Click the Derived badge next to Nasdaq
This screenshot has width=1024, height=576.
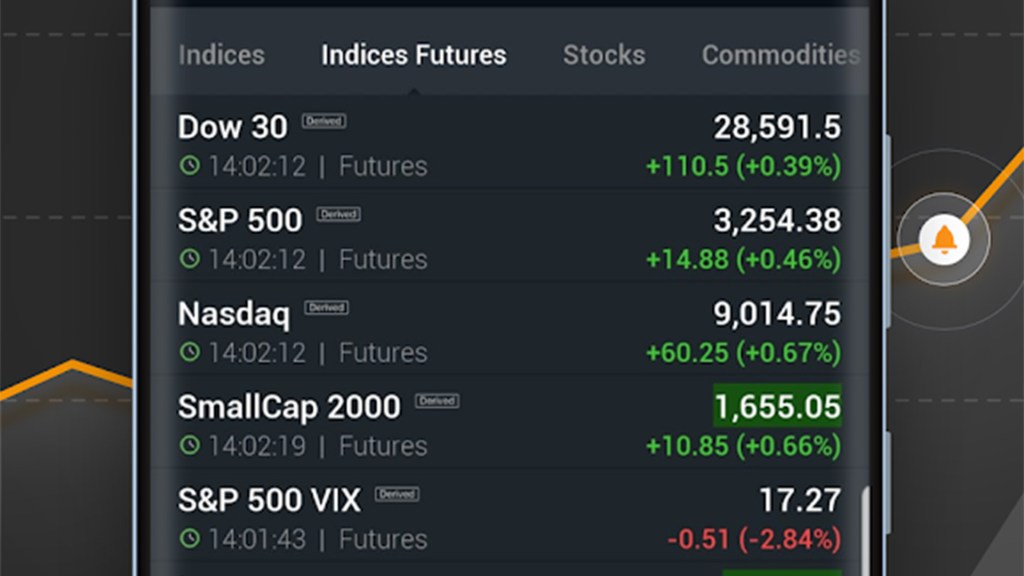[x=327, y=308]
